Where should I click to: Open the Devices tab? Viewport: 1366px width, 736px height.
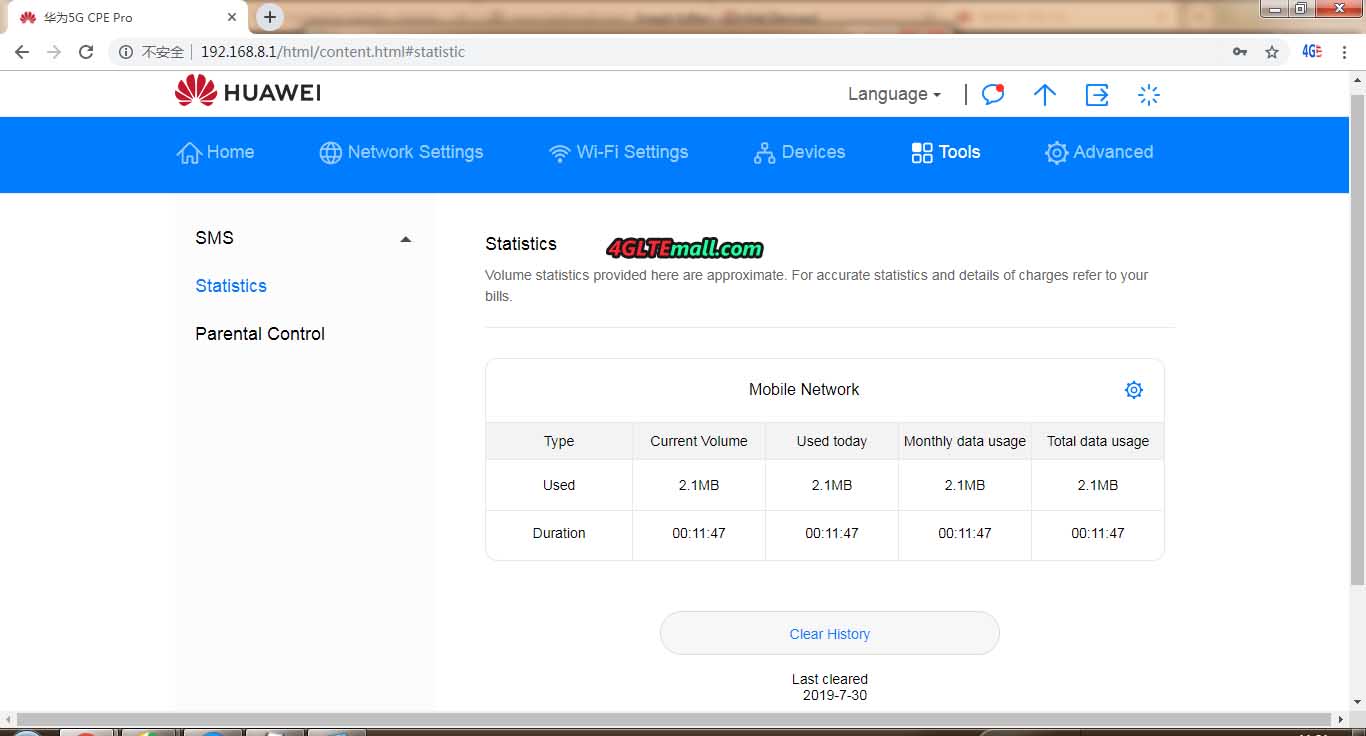799,152
